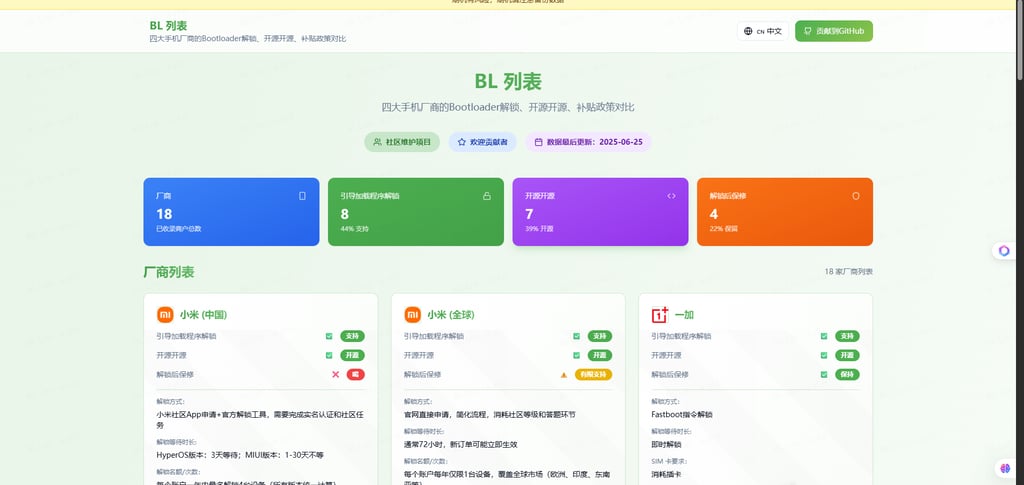The width and height of the screenshot is (1024, 485).
Task: Click the yellow 有限支持 badge
Action: pyautogui.click(x=593, y=375)
